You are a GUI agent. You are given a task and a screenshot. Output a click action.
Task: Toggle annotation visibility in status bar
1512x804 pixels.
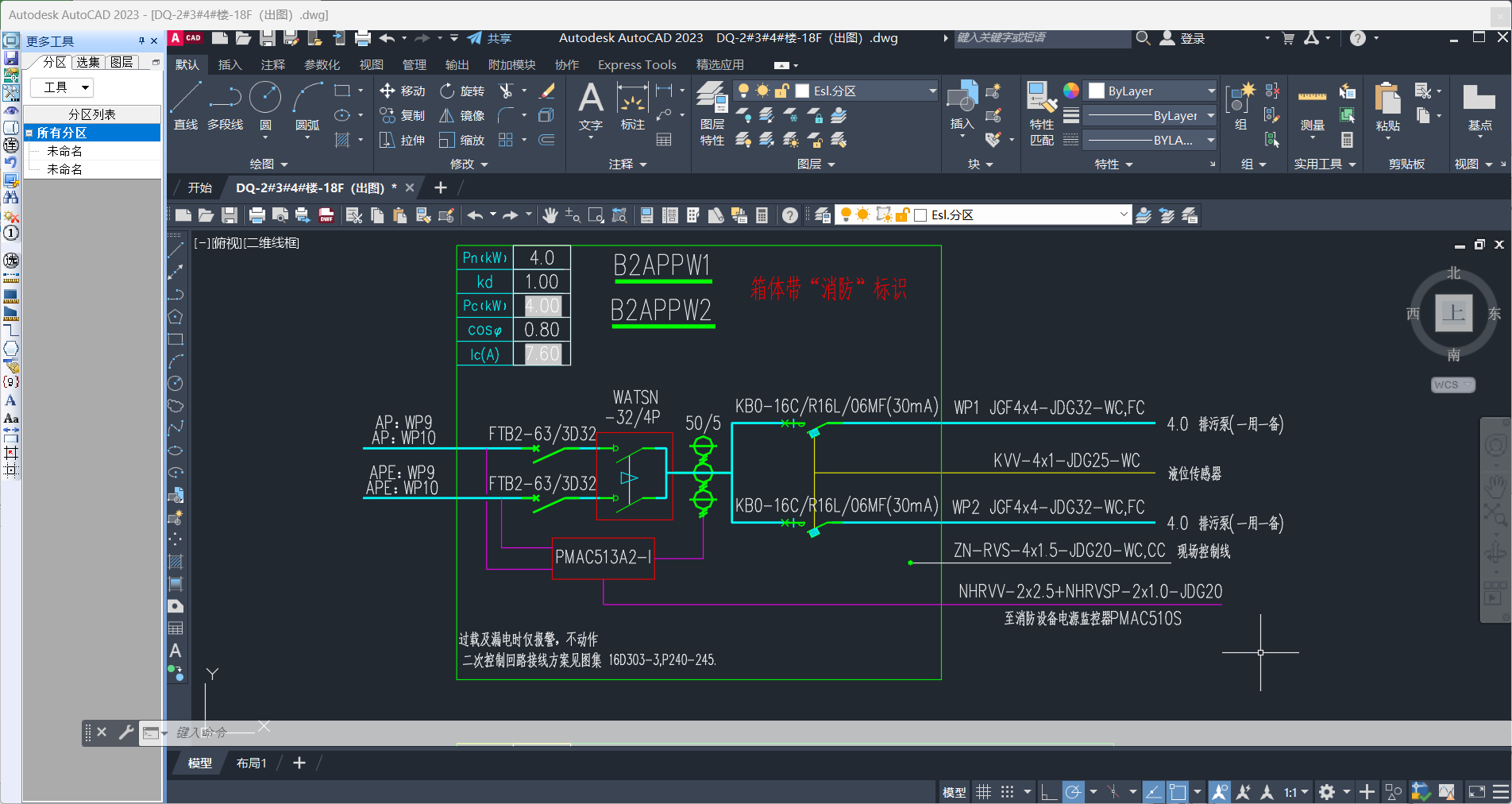pos(1220,792)
